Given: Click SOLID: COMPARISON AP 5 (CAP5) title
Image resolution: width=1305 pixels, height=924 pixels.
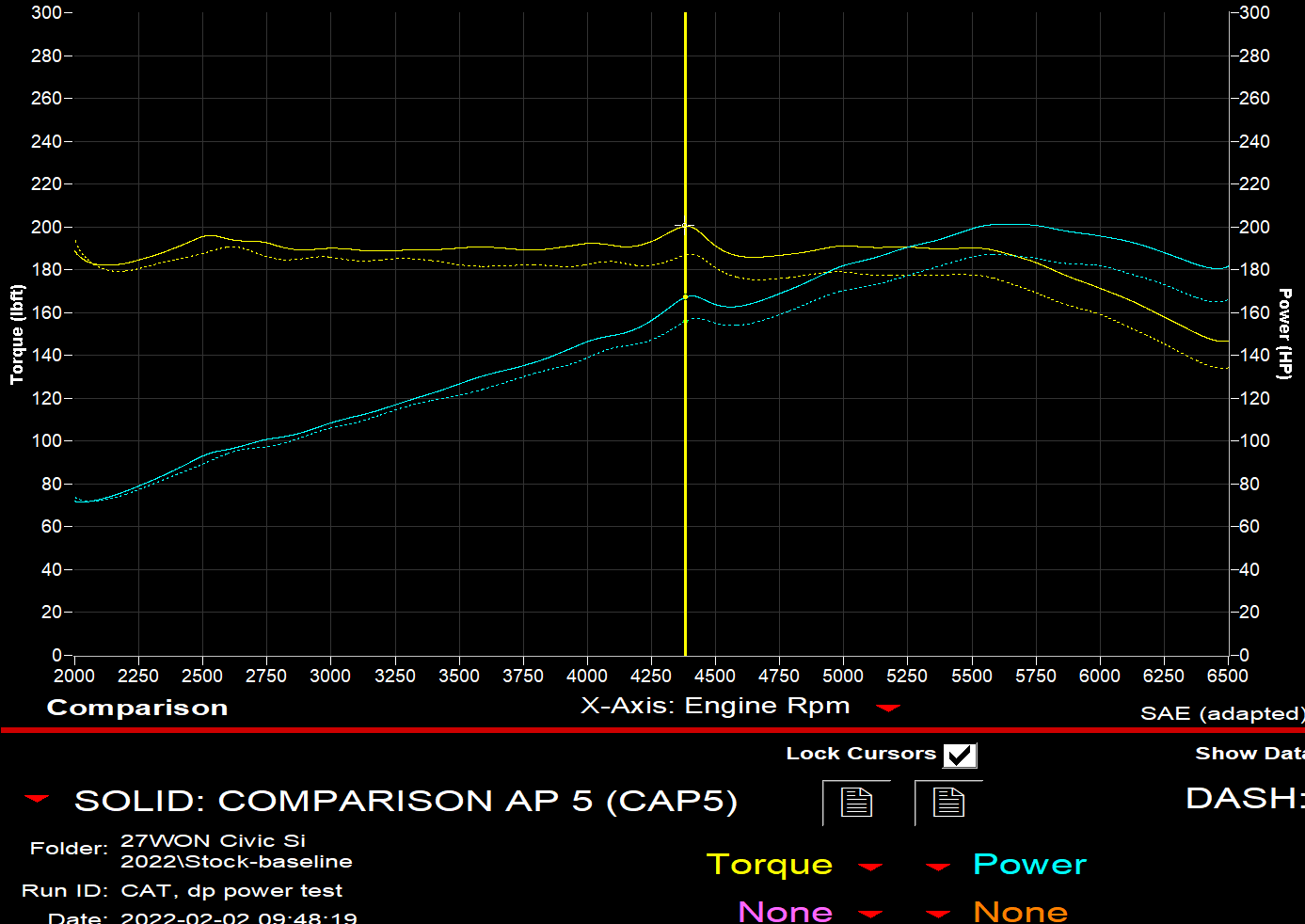Looking at the screenshot, I should coord(406,801).
